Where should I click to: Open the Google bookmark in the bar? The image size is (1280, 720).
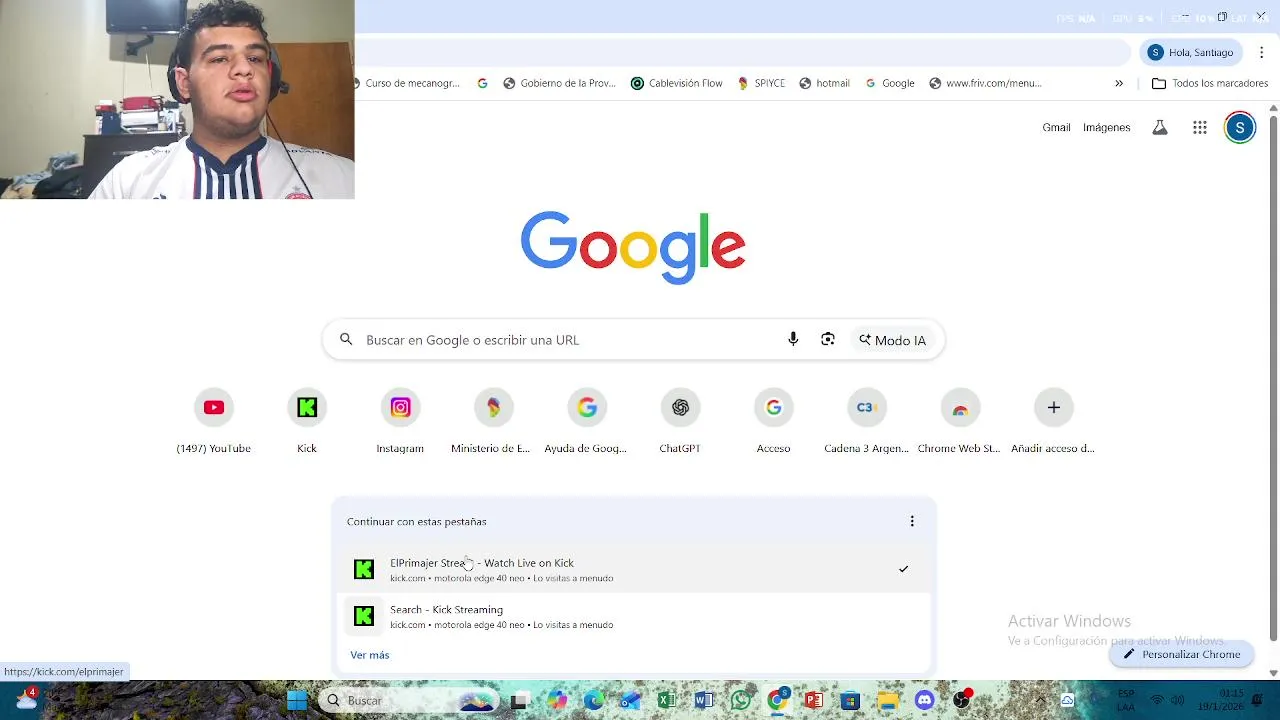[x=890, y=83]
